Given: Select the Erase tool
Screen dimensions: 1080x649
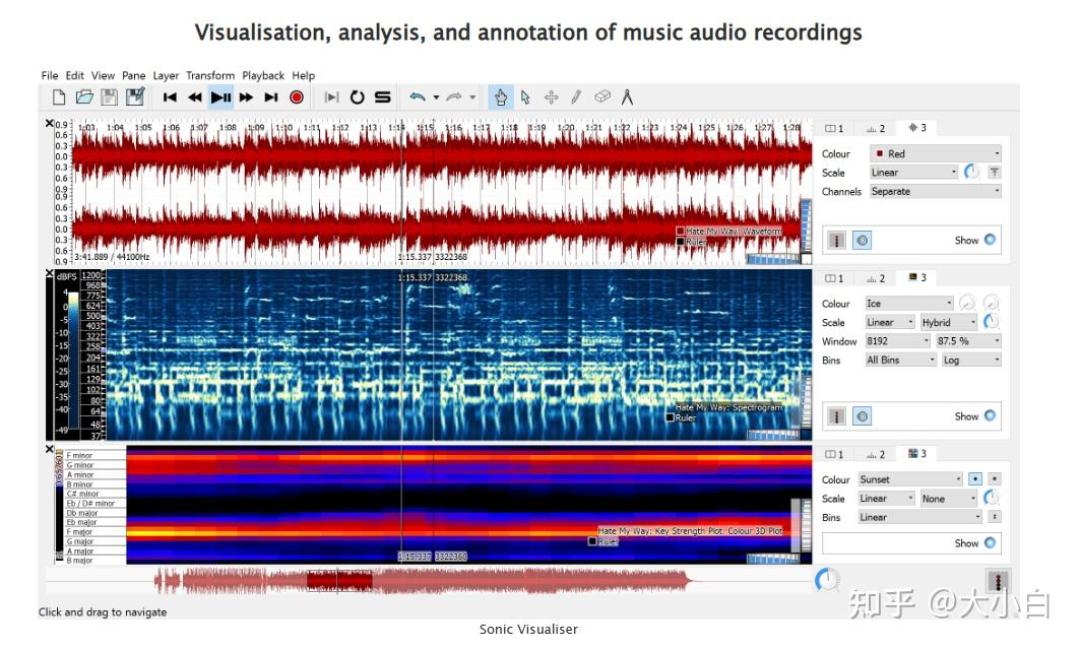Looking at the screenshot, I should [x=602, y=97].
